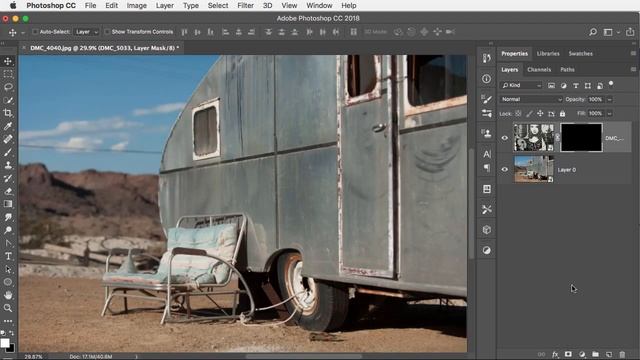
Task: Open the Filter menu
Action: point(245,6)
